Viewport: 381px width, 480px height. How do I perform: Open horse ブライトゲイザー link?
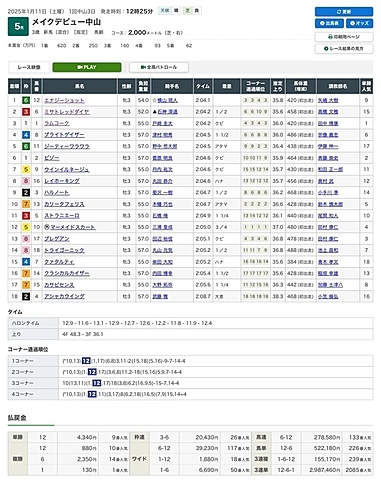[x=64, y=135]
